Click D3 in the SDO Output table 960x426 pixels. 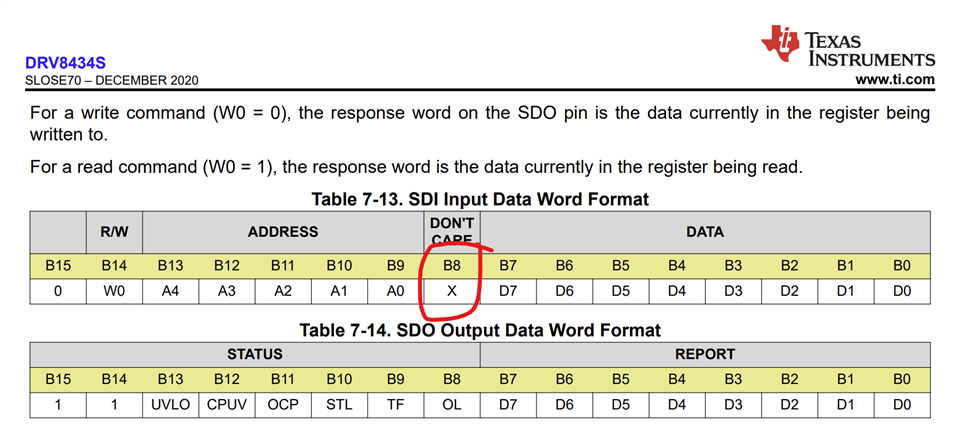point(733,405)
